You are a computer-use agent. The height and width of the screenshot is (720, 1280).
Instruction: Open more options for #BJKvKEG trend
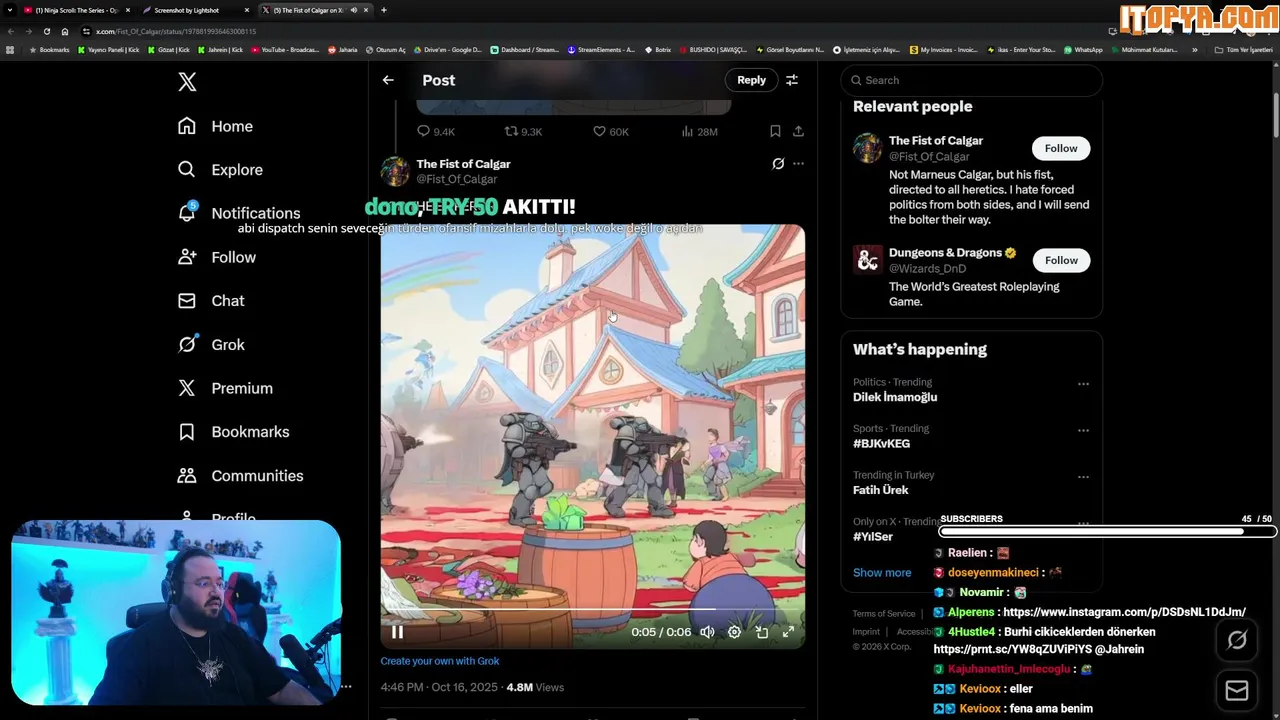tap(1083, 430)
